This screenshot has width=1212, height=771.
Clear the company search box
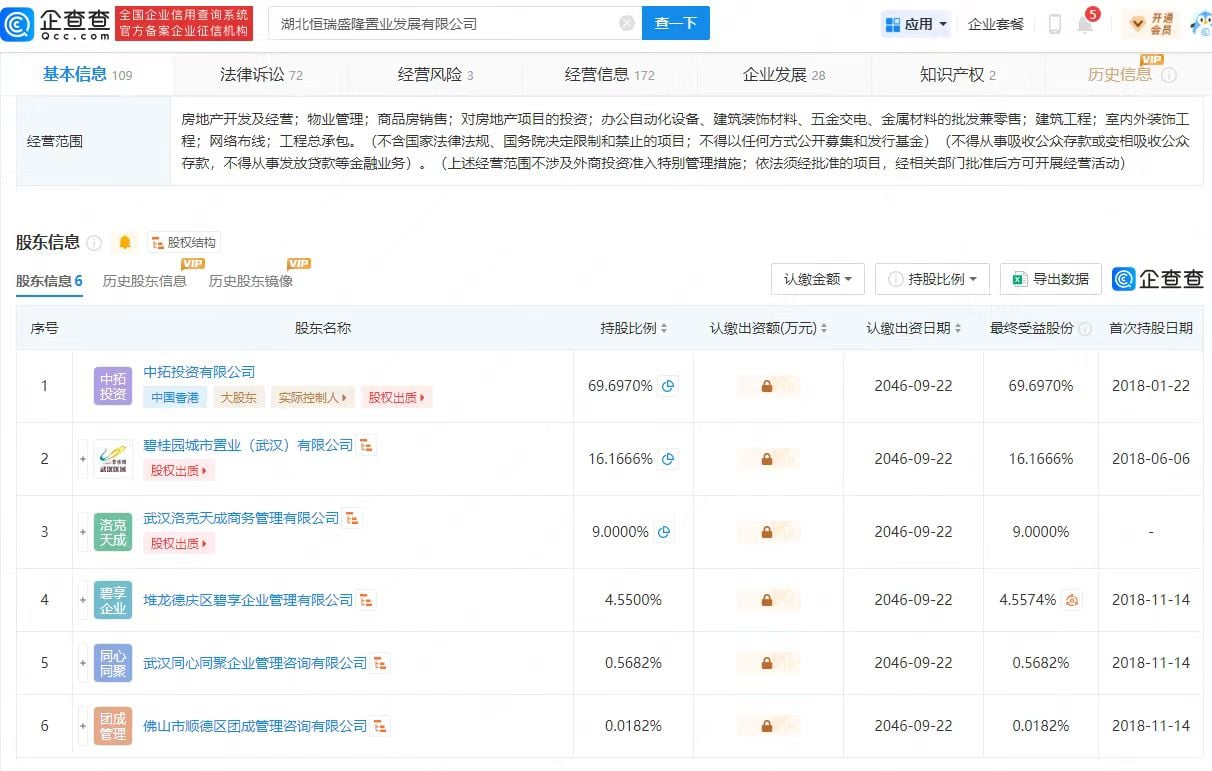click(627, 23)
